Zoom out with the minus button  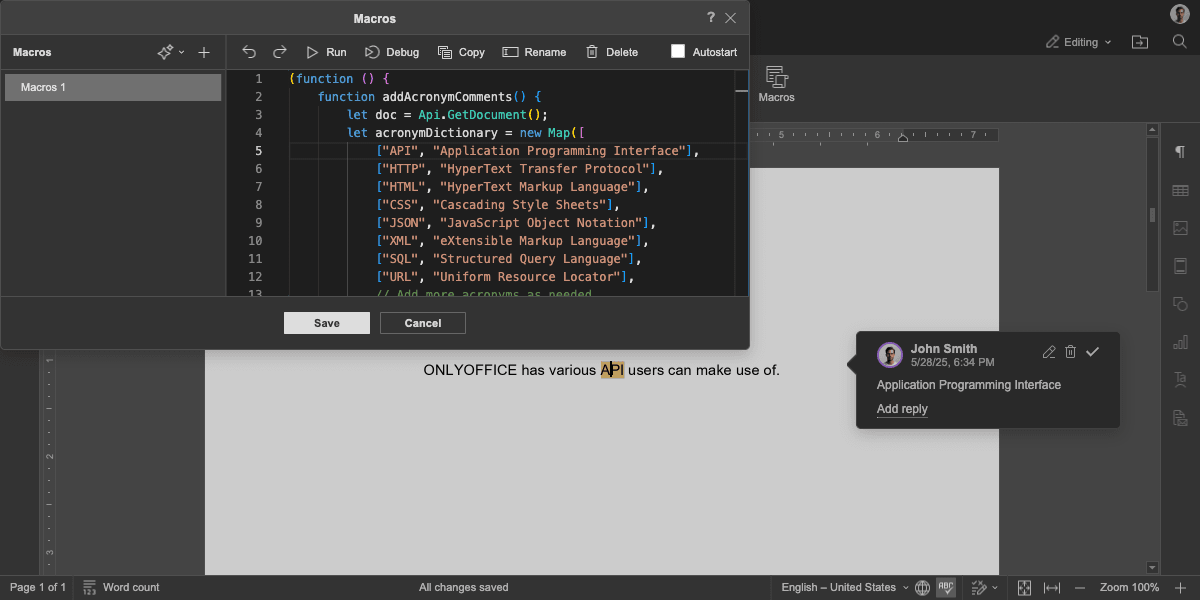pos(1082,587)
